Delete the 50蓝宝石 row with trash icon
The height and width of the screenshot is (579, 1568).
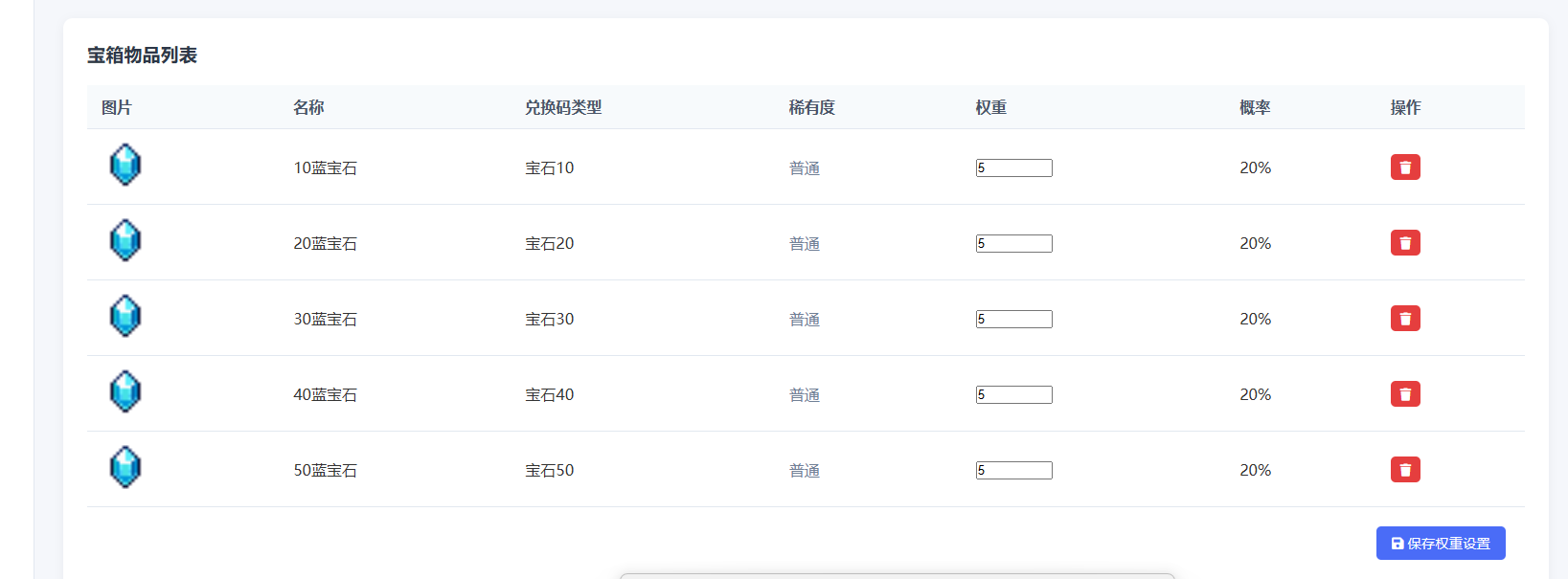[x=1405, y=470]
